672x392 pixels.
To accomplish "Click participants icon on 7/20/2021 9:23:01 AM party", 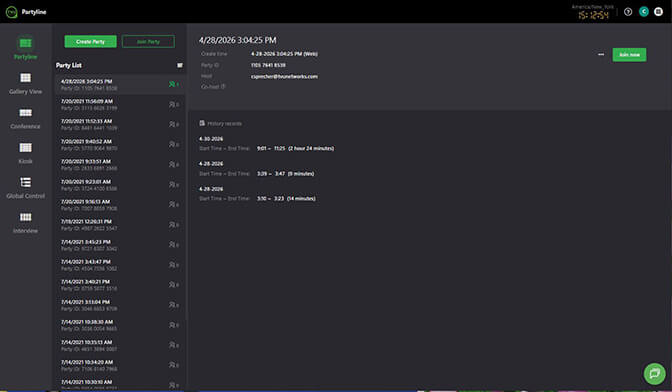I will (x=174, y=185).
